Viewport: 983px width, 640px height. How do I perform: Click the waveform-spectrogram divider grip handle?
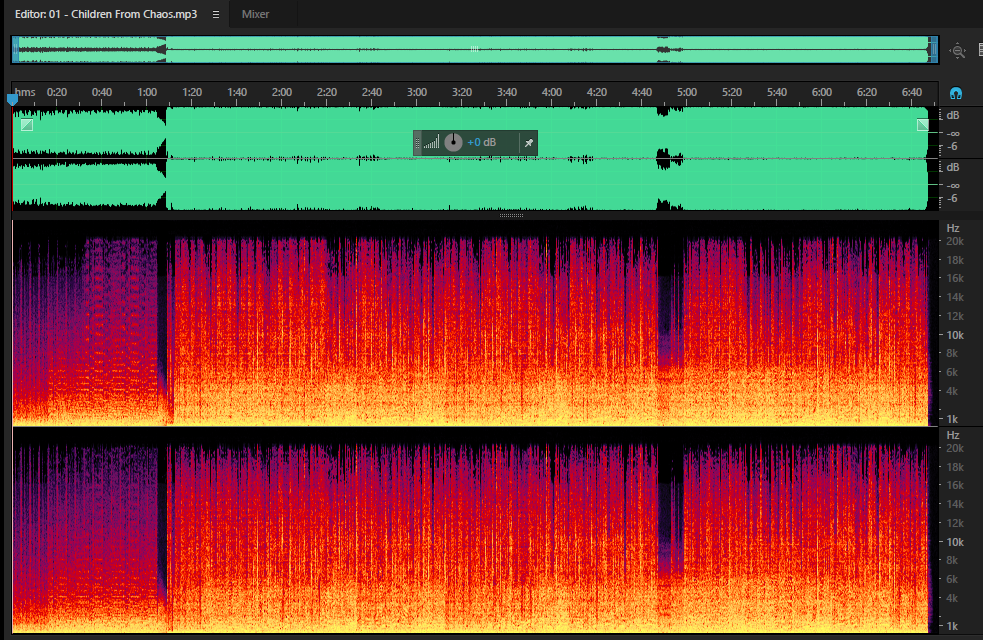[512, 215]
